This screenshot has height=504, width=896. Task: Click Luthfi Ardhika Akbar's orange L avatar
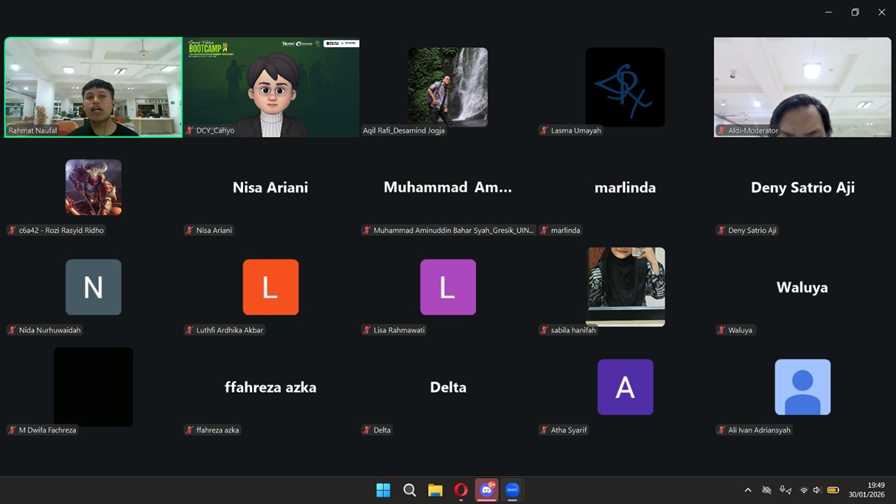coord(271,287)
